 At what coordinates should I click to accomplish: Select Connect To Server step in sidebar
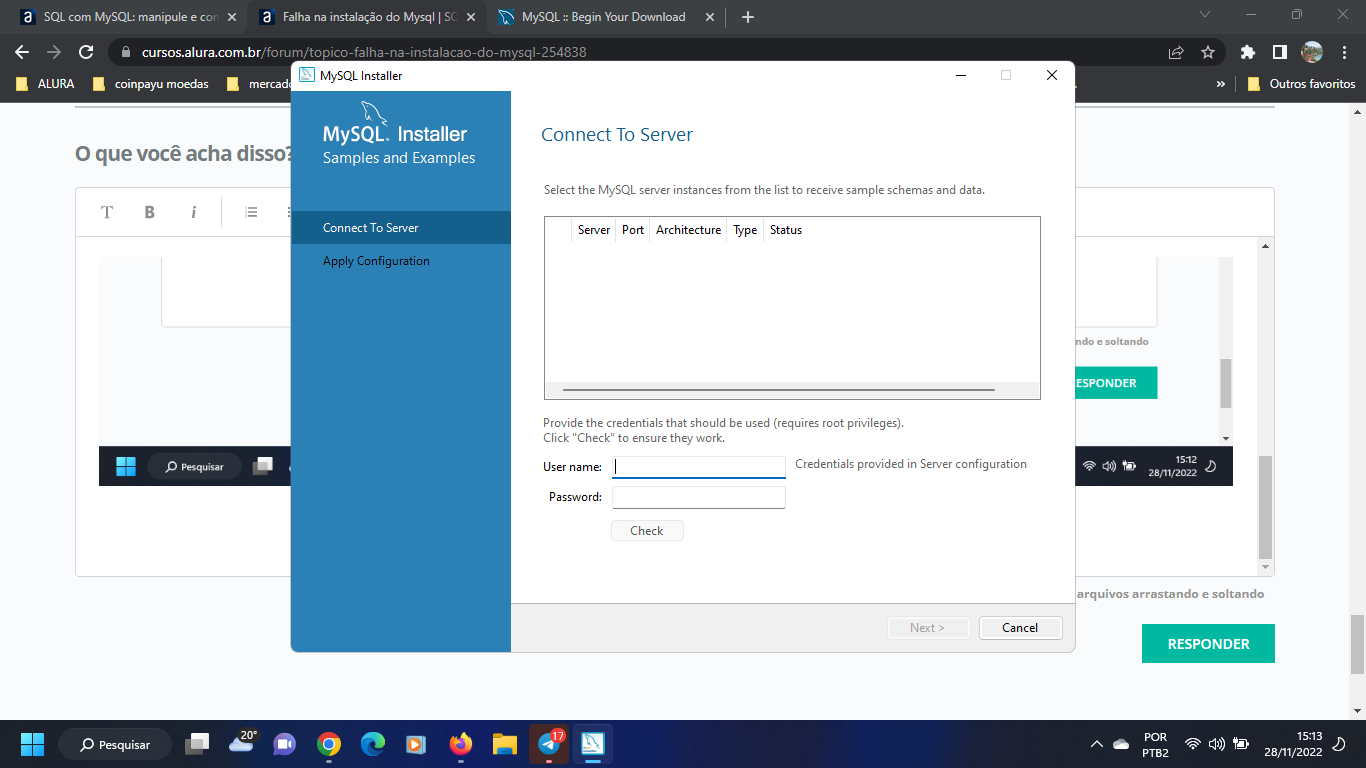pyautogui.click(x=401, y=228)
